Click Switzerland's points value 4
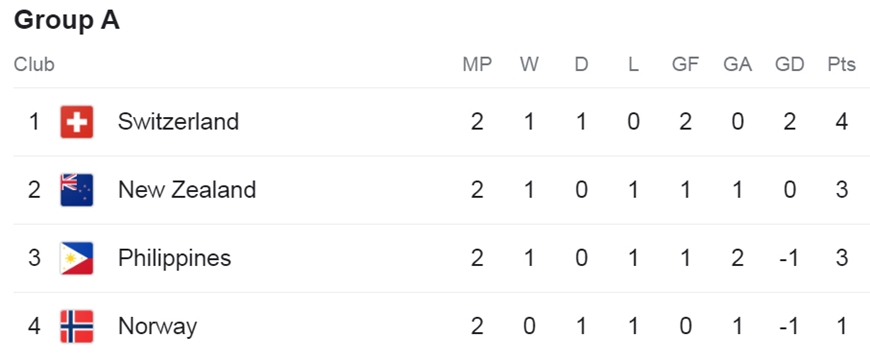The width and height of the screenshot is (870, 361). (842, 121)
